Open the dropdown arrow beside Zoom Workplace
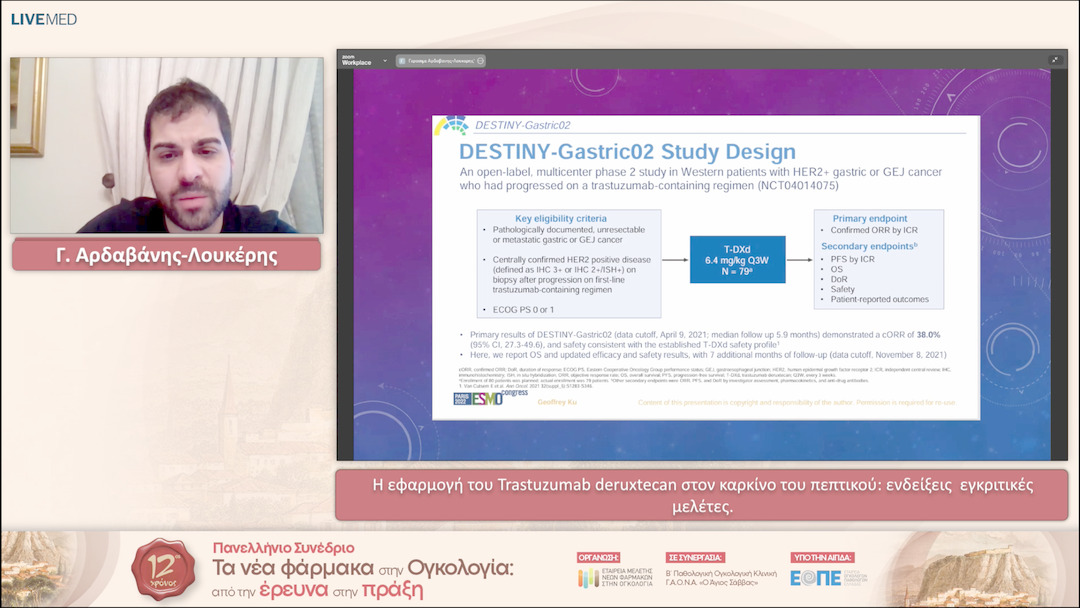Image resolution: width=1080 pixels, height=608 pixels. pyautogui.click(x=385, y=61)
